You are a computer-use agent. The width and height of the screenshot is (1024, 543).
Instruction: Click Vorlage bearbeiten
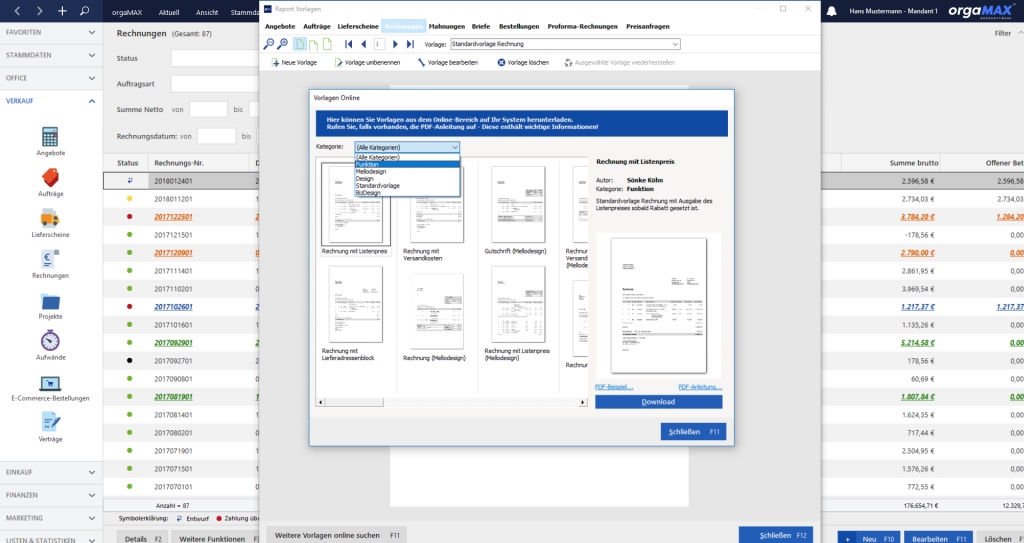447,63
